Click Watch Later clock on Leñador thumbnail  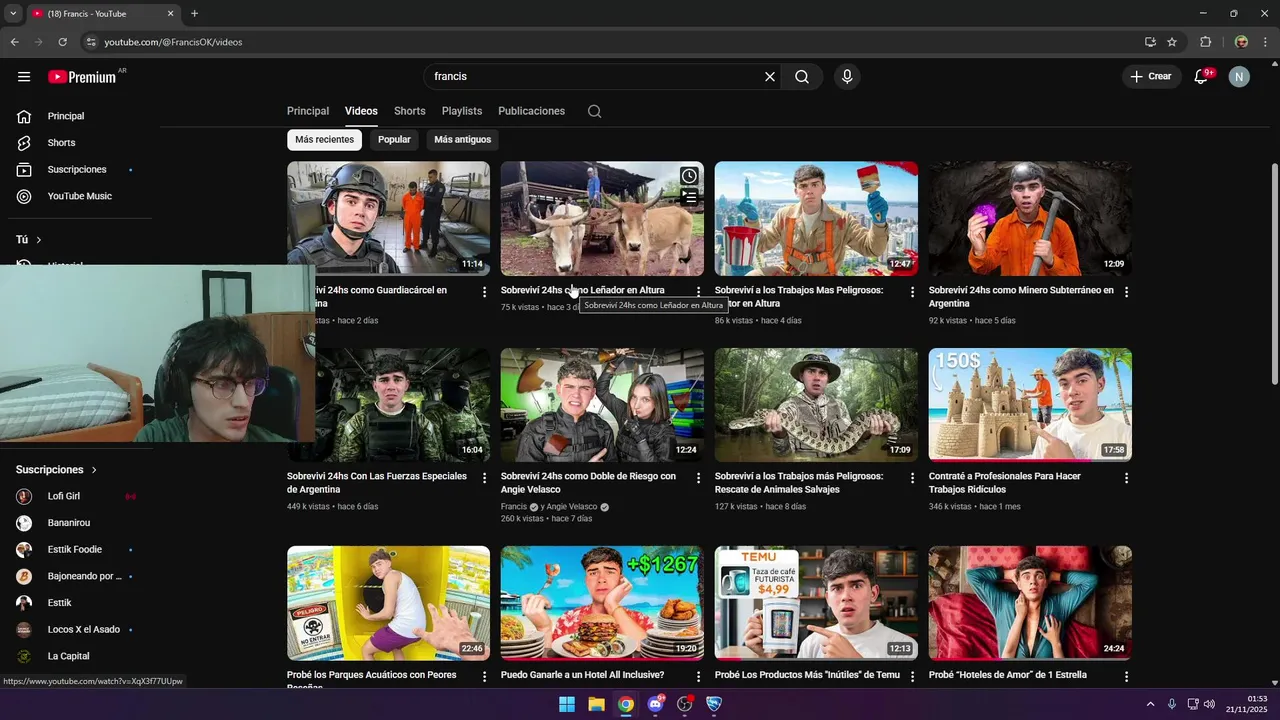tap(689, 176)
